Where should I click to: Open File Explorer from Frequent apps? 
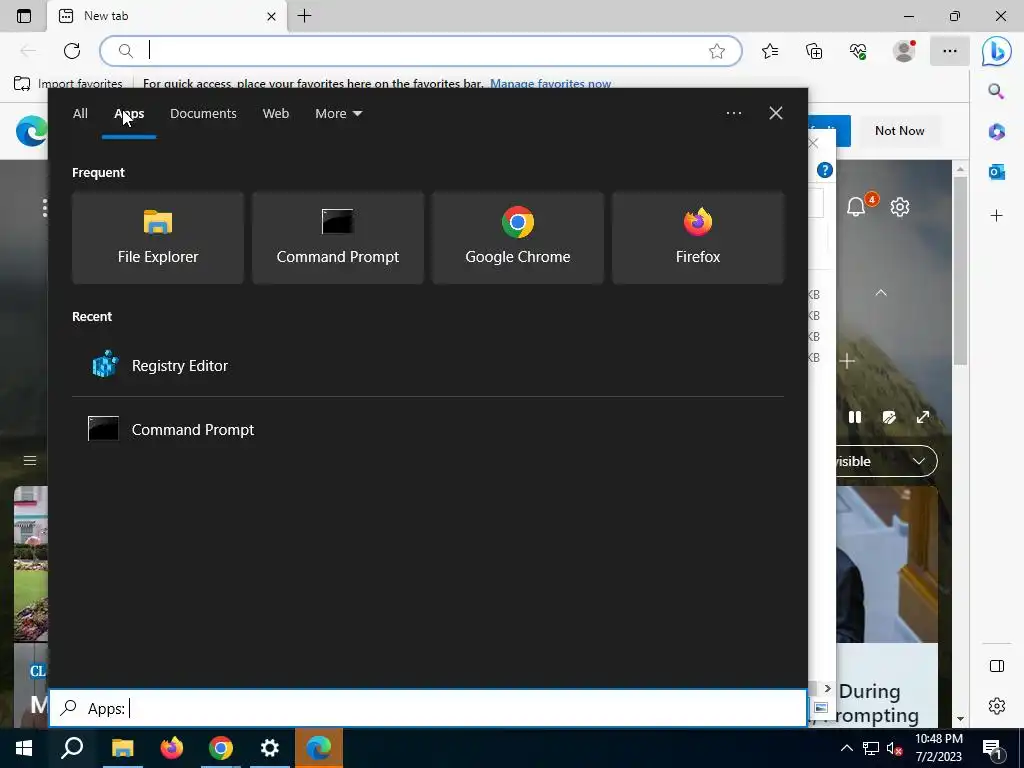pos(157,238)
